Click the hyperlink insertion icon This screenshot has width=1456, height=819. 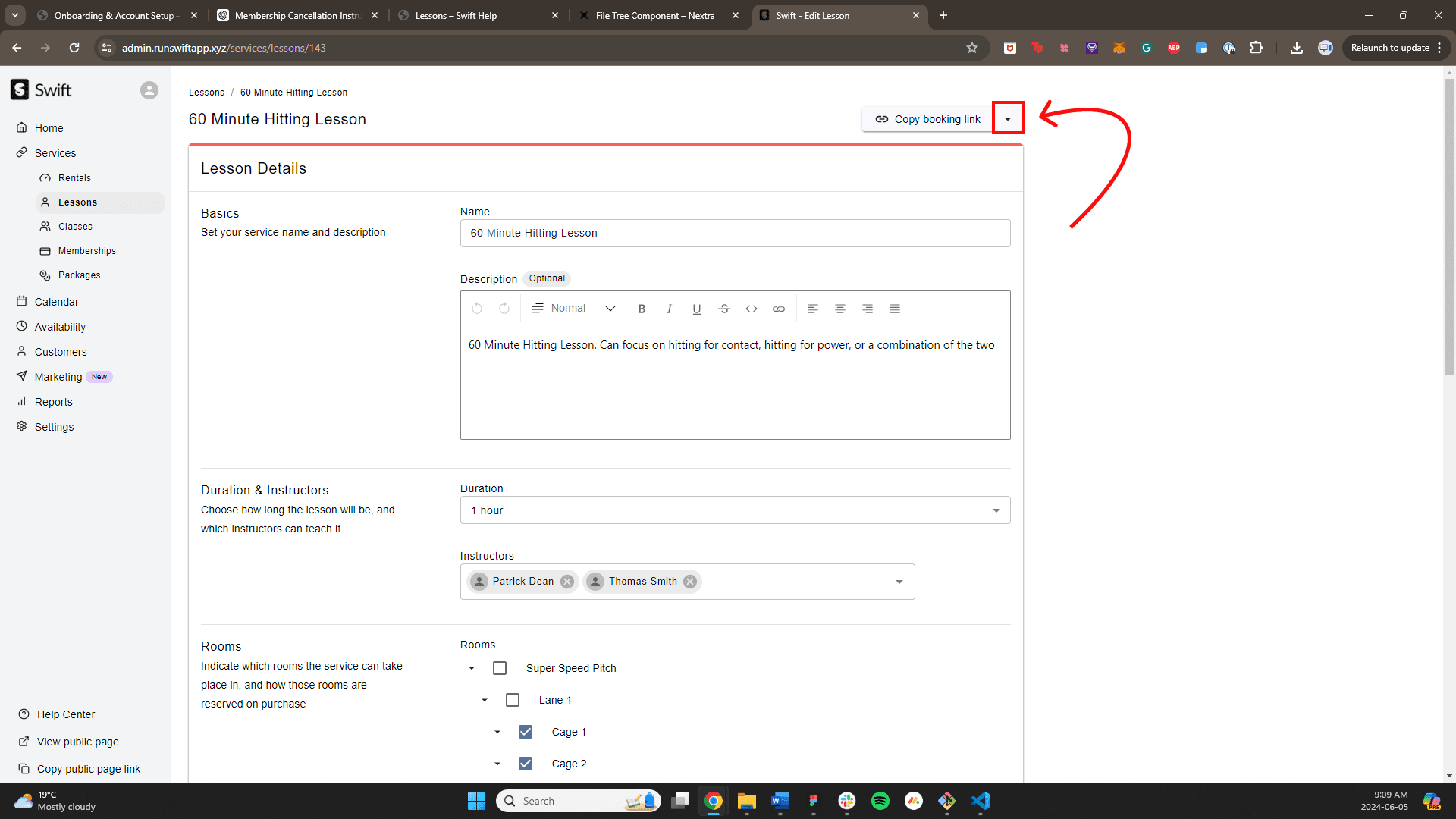pos(779,308)
